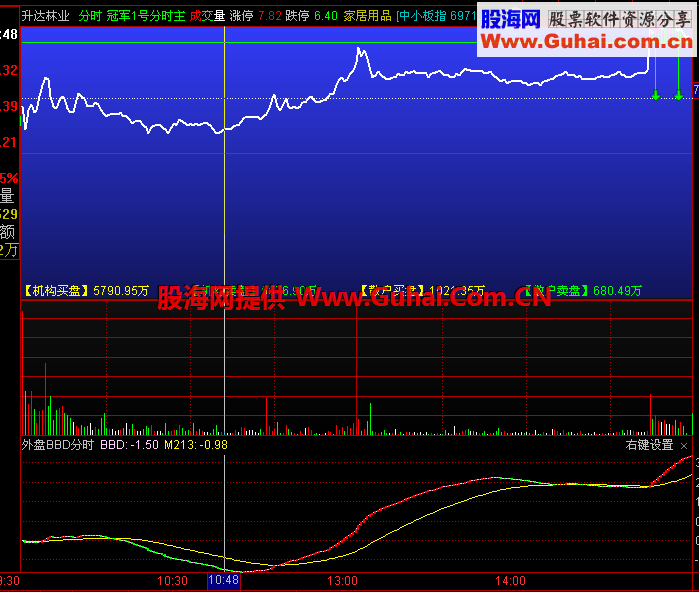Select the stock name 升达林业
The image size is (699, 592).
point(45,16)
